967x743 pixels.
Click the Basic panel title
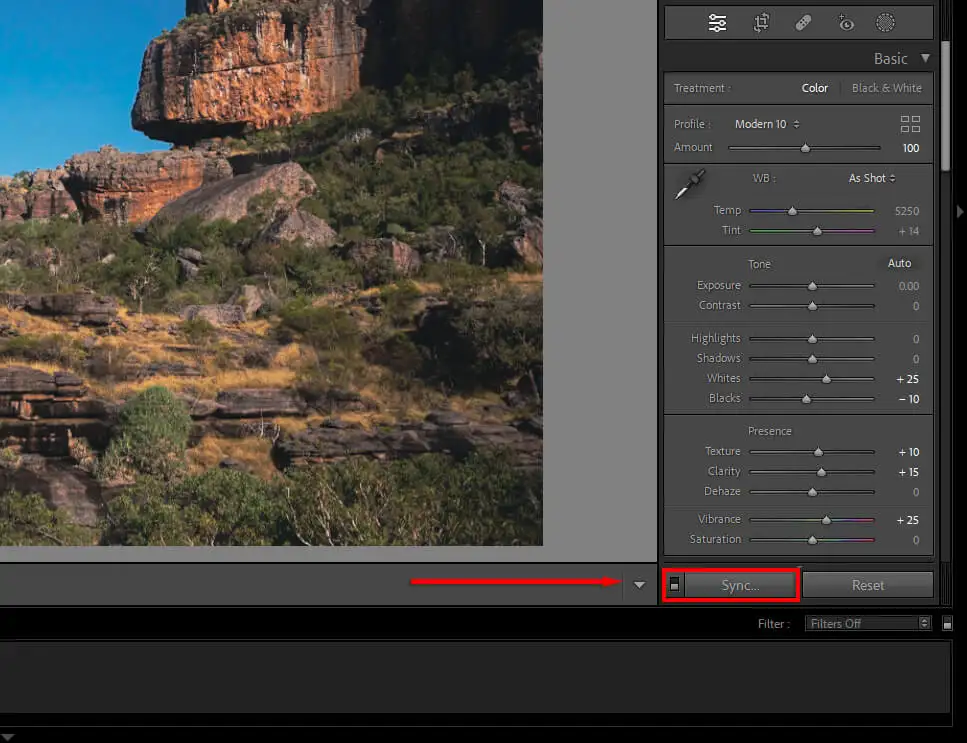890,59
